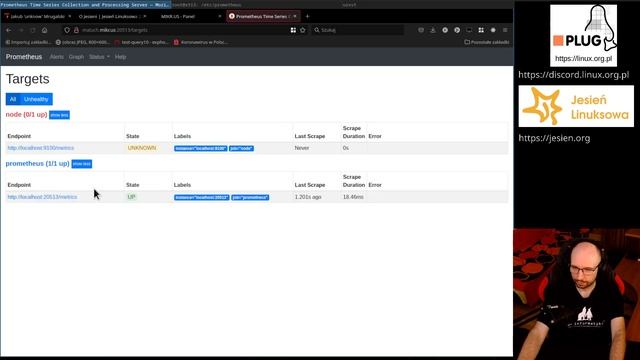Expand the Status dropdown menu
This screenshot has height=360, width=640.
[99, 57]
